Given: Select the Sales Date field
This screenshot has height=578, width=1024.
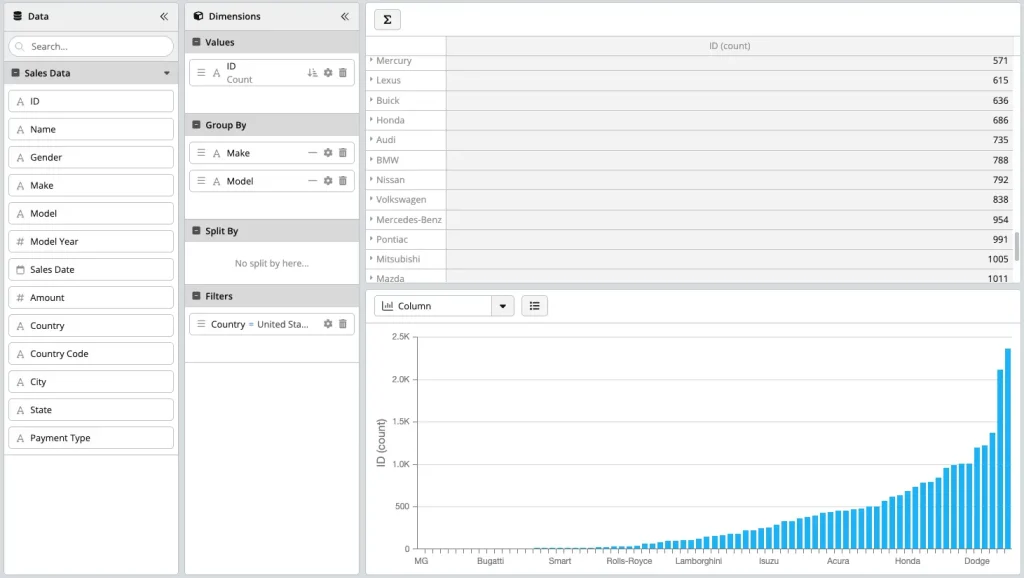Looking at the screenshot, I should [x=91, y=270].
